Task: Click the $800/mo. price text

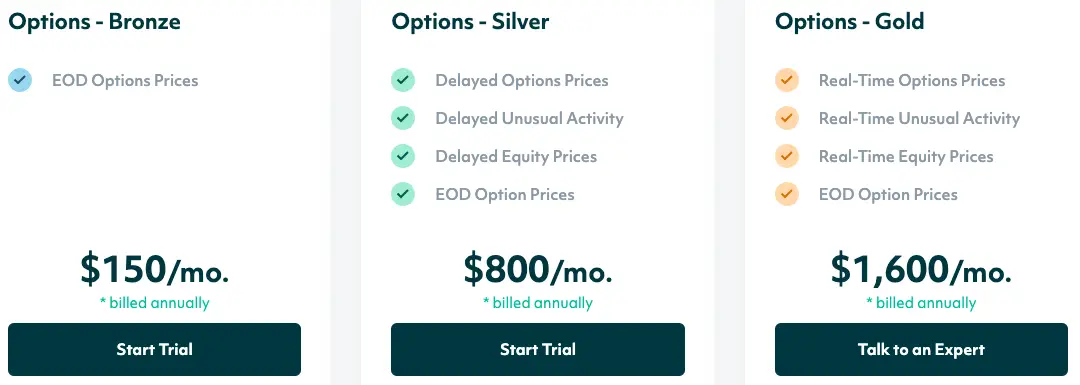Action: [x=538, y=269]
